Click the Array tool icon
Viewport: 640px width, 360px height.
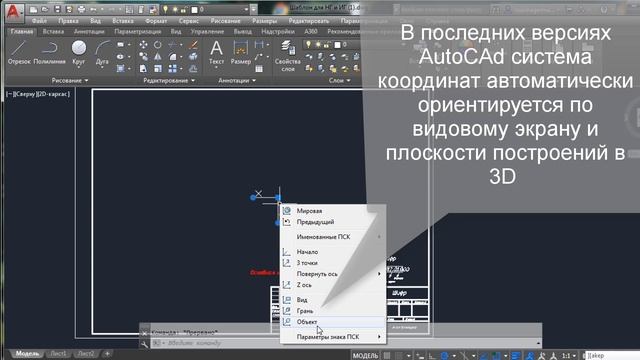pyautogui.click(x=173, y=69)
